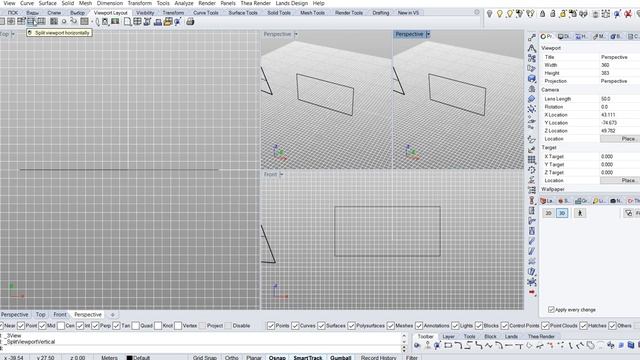Click the red X icon in top-right toolbar
This screenshot has width=640, height=360.
[628, 14]
